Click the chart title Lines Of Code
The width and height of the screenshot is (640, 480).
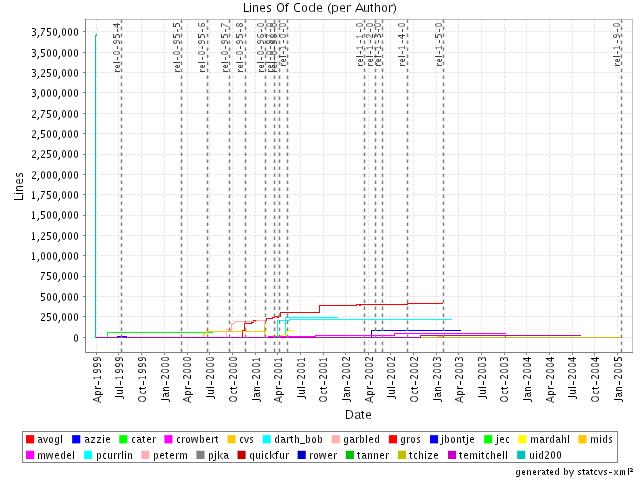click(319, 8)
